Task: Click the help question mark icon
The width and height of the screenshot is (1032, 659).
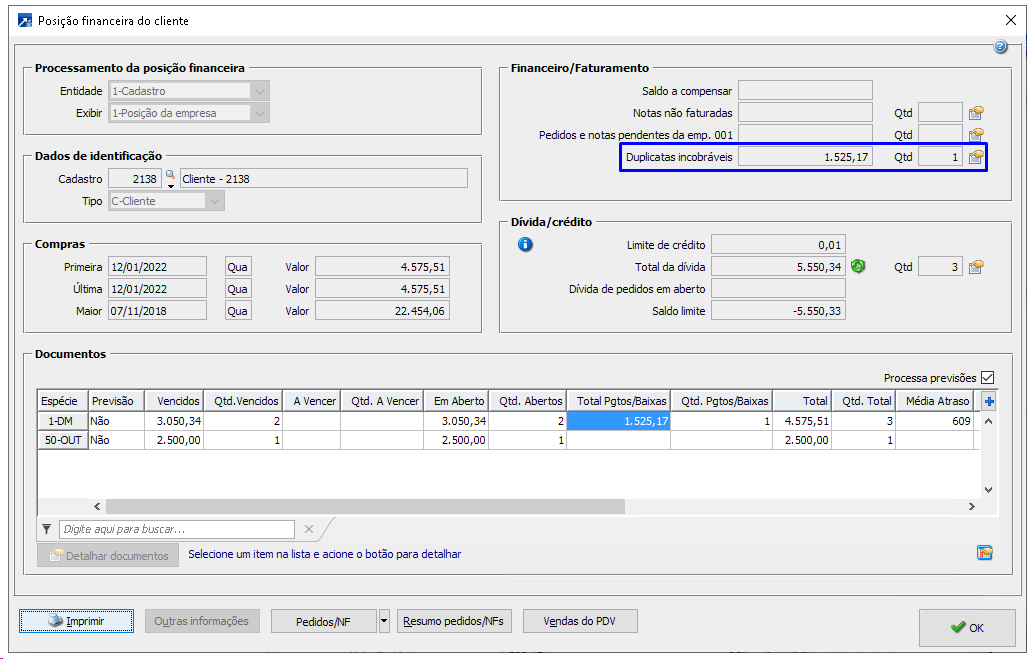Action: point(1000,47)
